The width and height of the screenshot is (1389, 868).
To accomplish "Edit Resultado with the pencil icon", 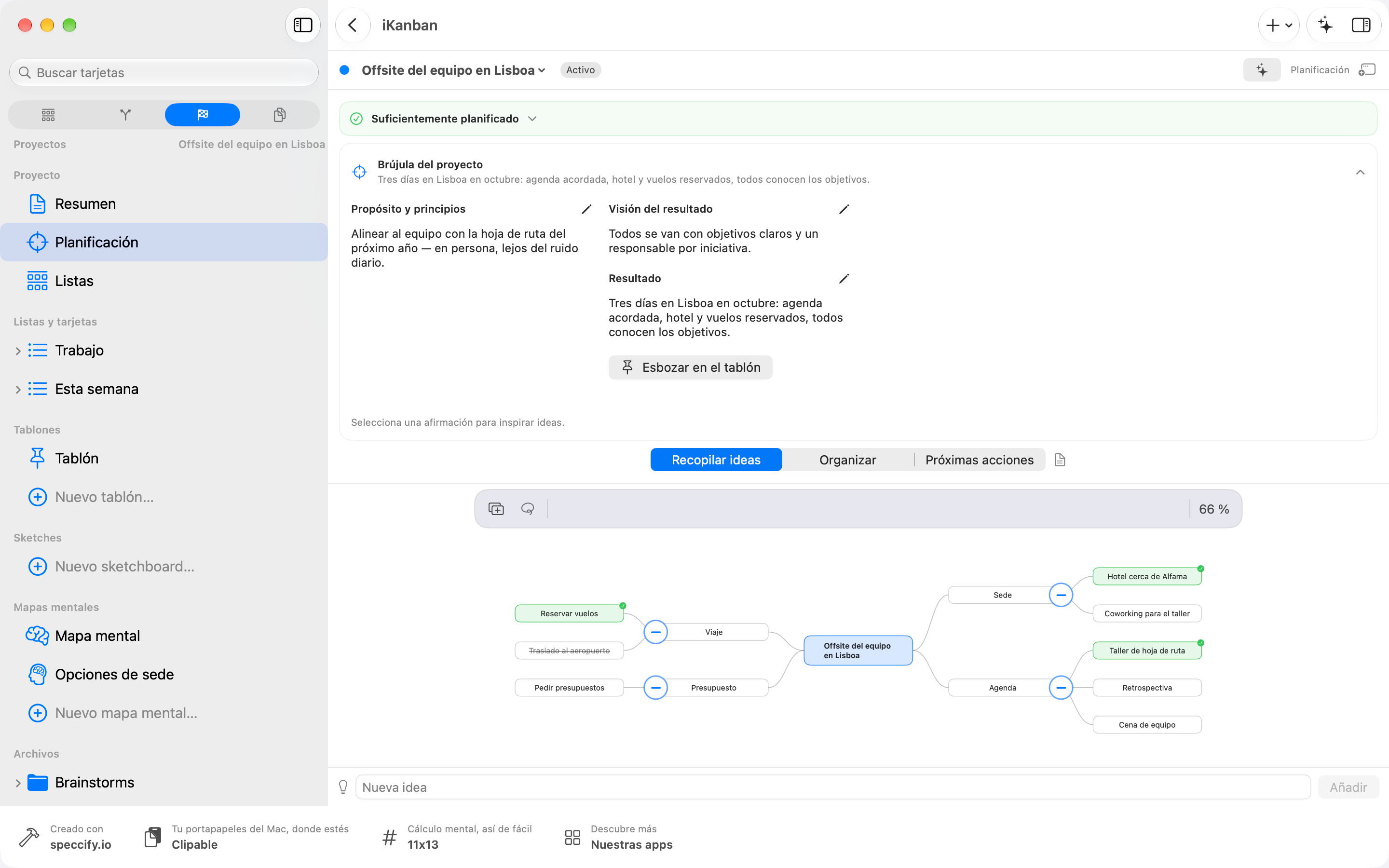I will pos(844,279).
